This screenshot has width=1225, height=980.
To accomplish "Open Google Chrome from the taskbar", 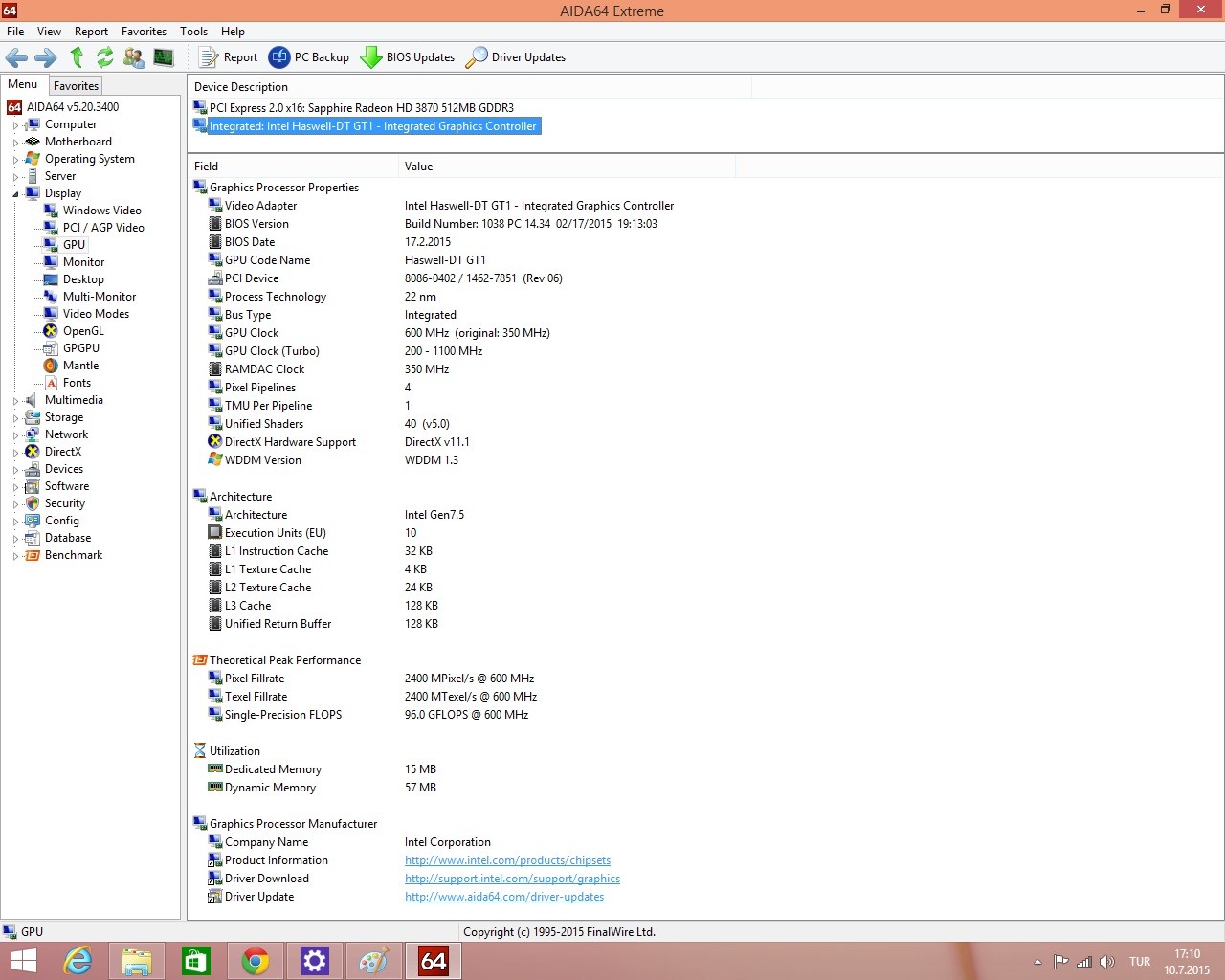I will point(256,961).
